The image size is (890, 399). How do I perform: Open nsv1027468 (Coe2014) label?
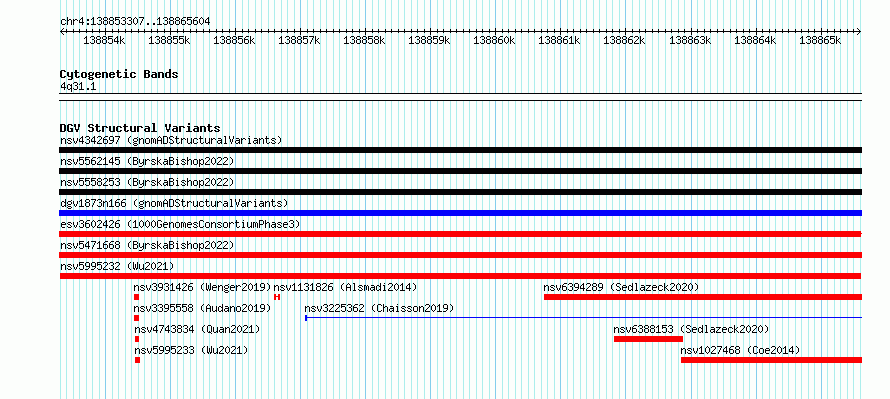(740, 350)
